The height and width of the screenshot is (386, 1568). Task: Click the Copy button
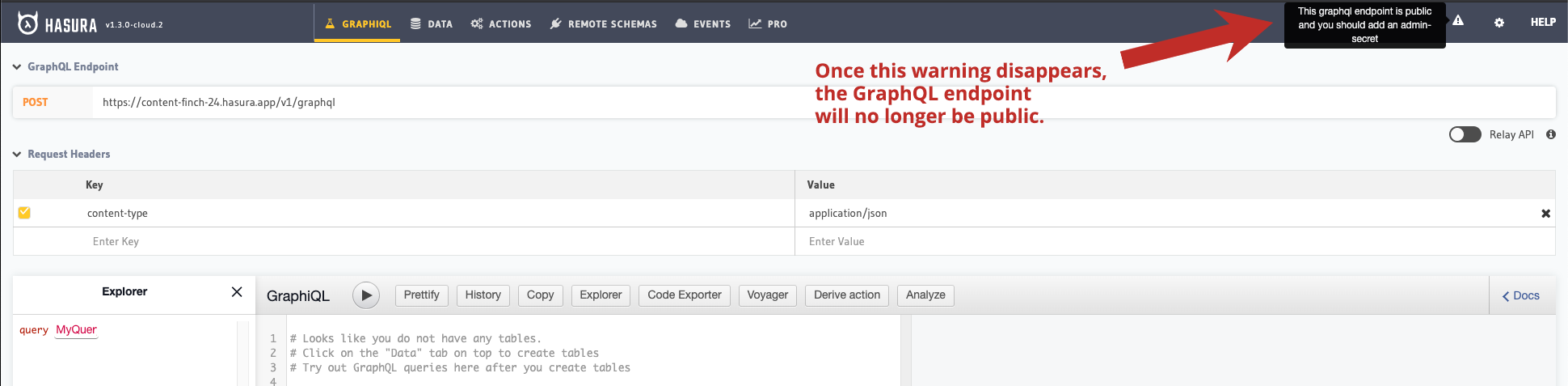[x=541, y=295]
